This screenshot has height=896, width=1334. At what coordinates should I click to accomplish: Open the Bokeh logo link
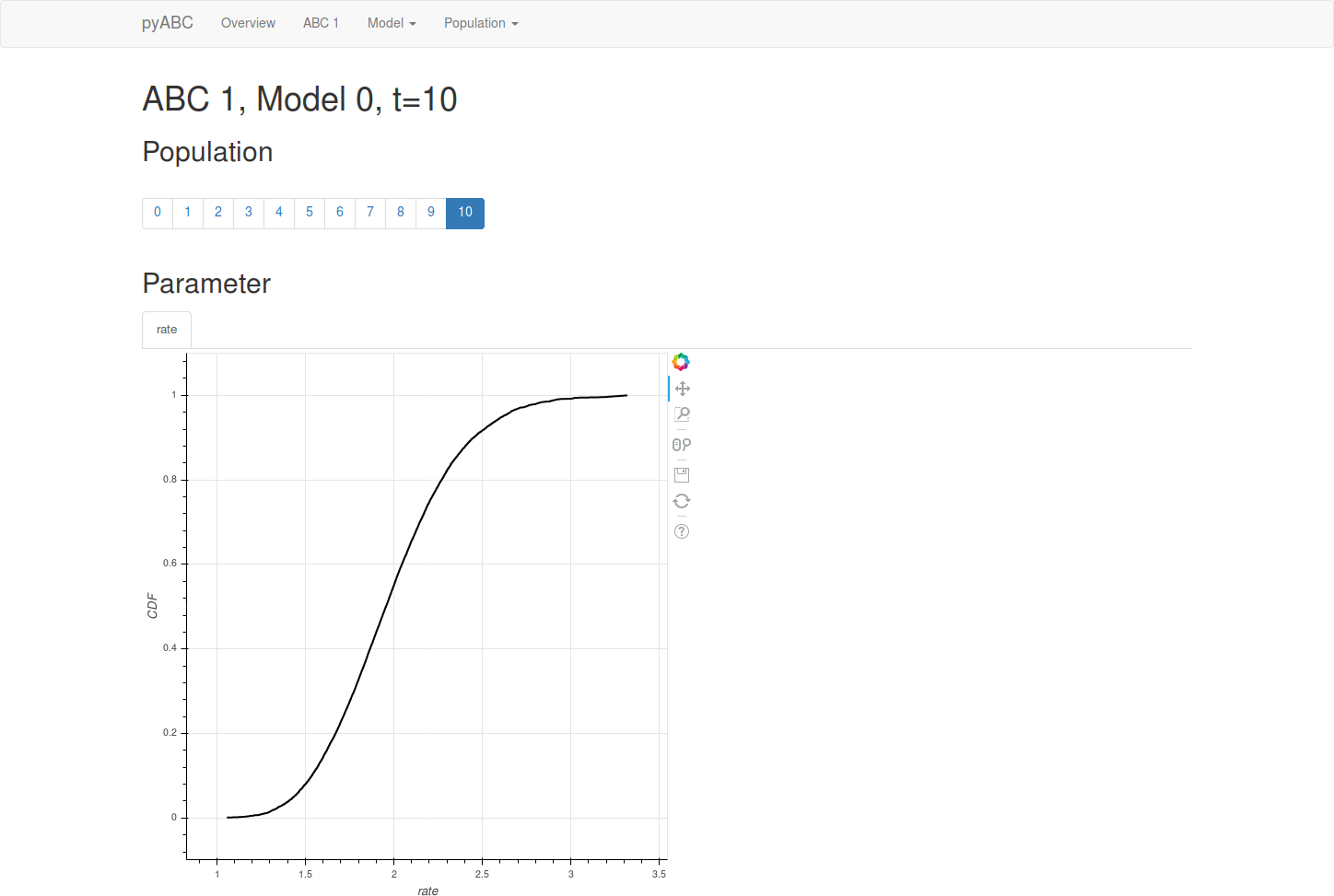point(681,361)
